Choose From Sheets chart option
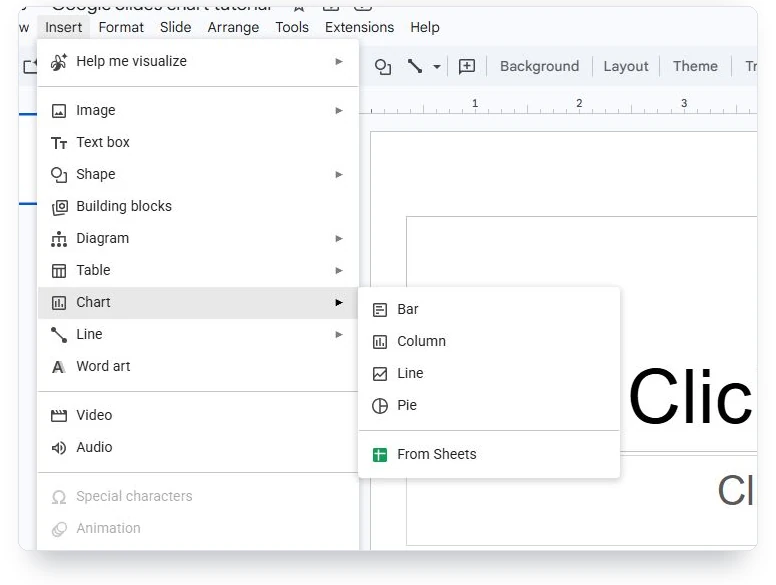Screen dimensions: 776x585 click(489, 454)
